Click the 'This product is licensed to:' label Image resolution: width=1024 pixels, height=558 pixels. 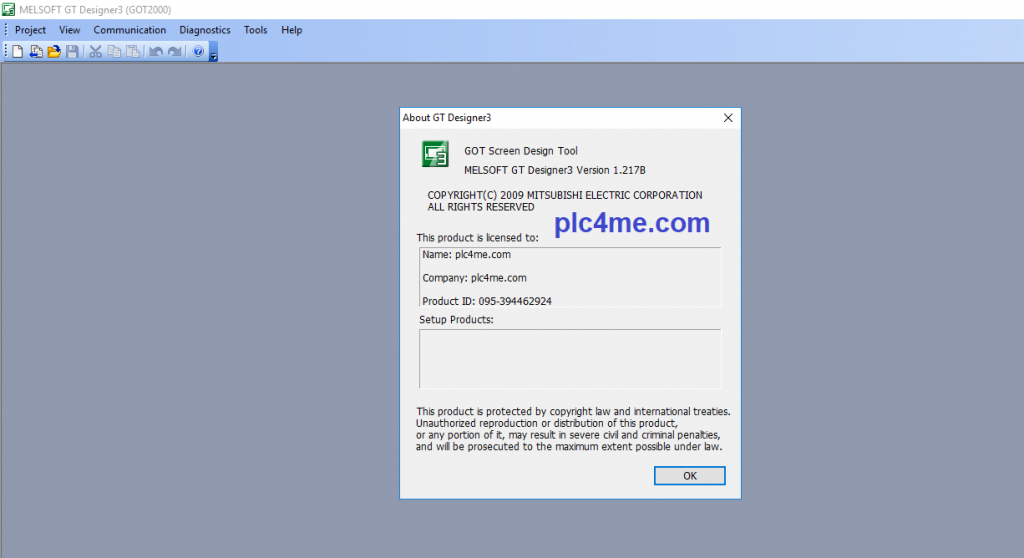pyautogui.click(x=477, y=238)
